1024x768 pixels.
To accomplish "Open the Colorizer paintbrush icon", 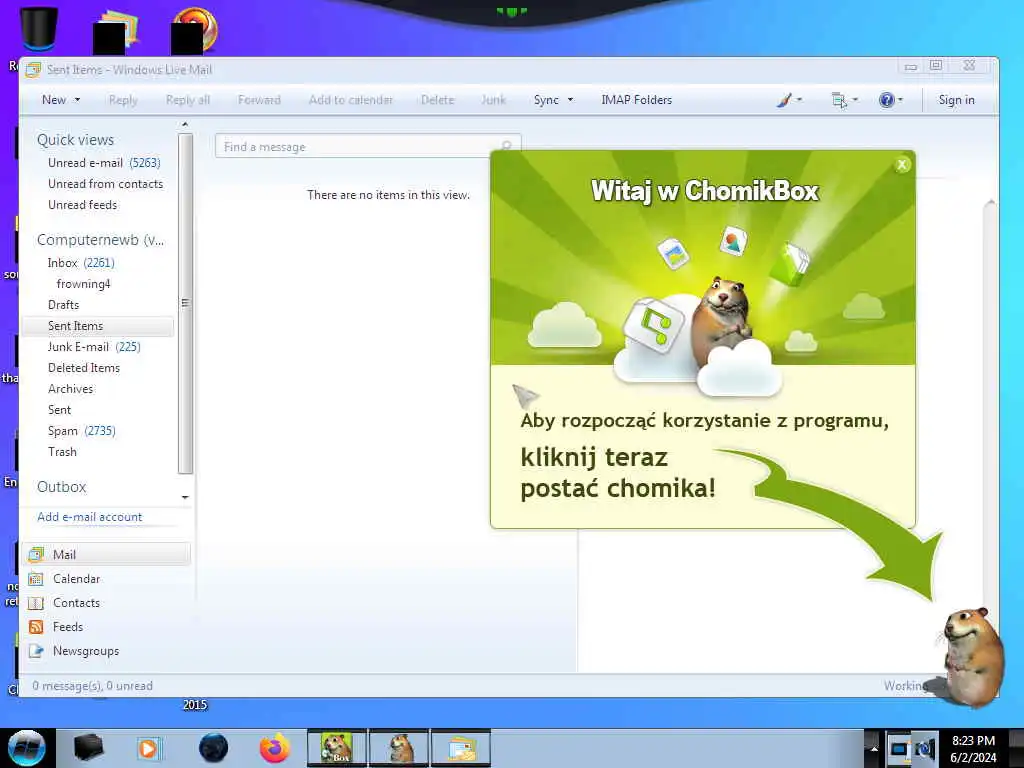I will click(x=784, y=100).
